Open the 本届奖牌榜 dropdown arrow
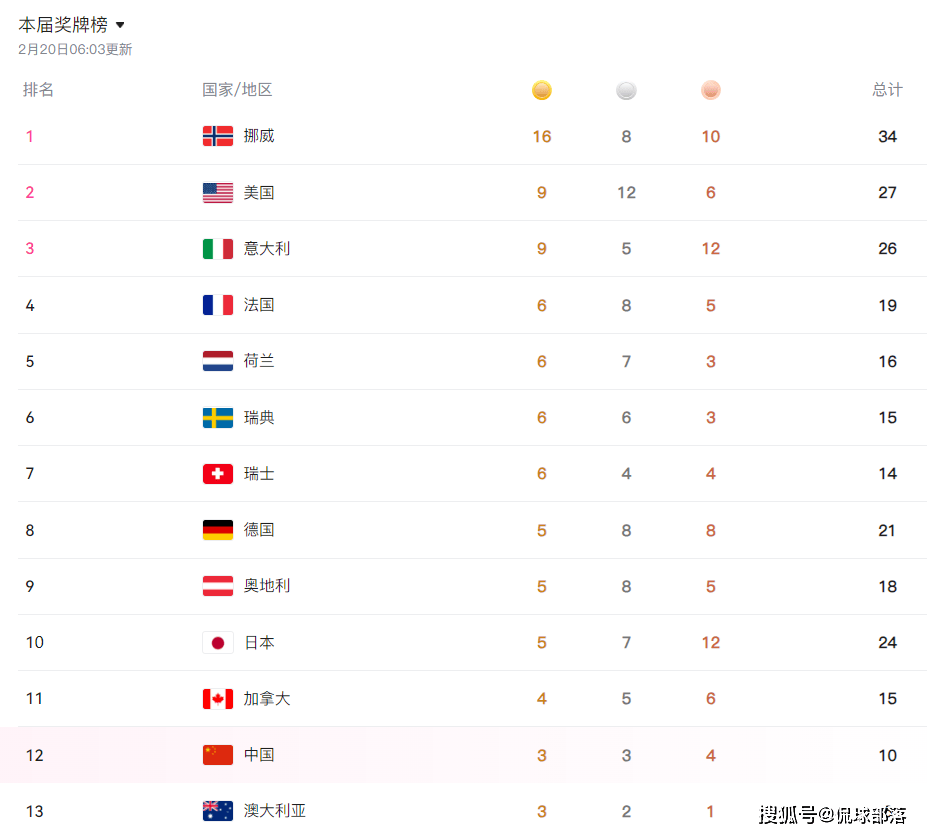 click(x=121, y=25)
